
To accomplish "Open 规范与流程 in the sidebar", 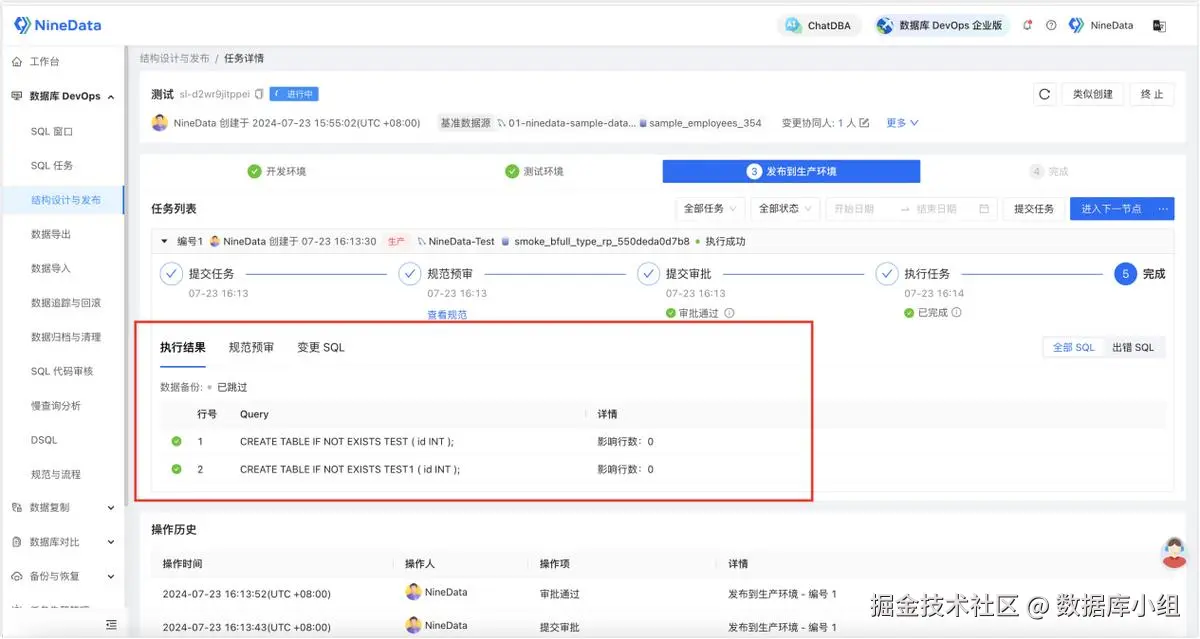I will coord(56,474).
